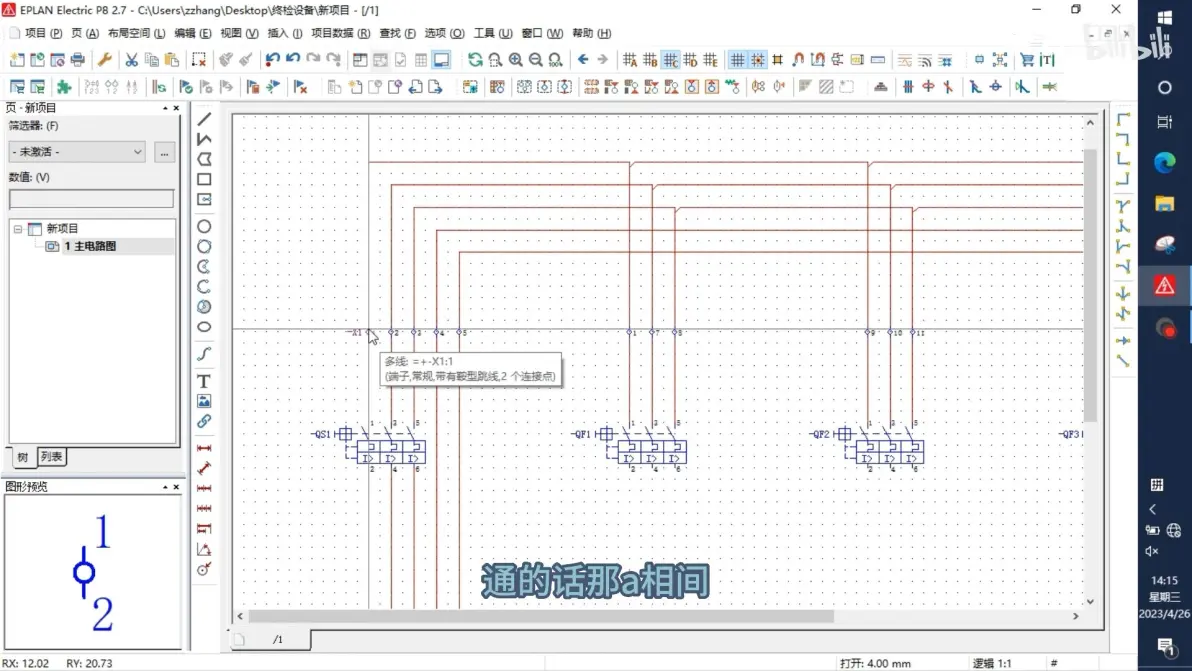Open the 插入 (I) menu
The width and height of the screenshot is (1192, 671).
click(285, 33)
